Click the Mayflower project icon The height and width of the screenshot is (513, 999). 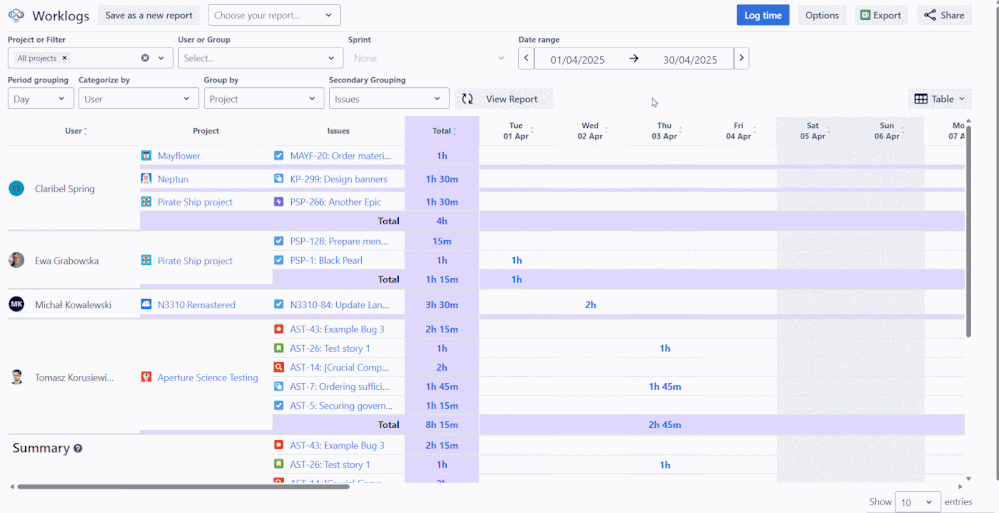click(x=147, y=156)
